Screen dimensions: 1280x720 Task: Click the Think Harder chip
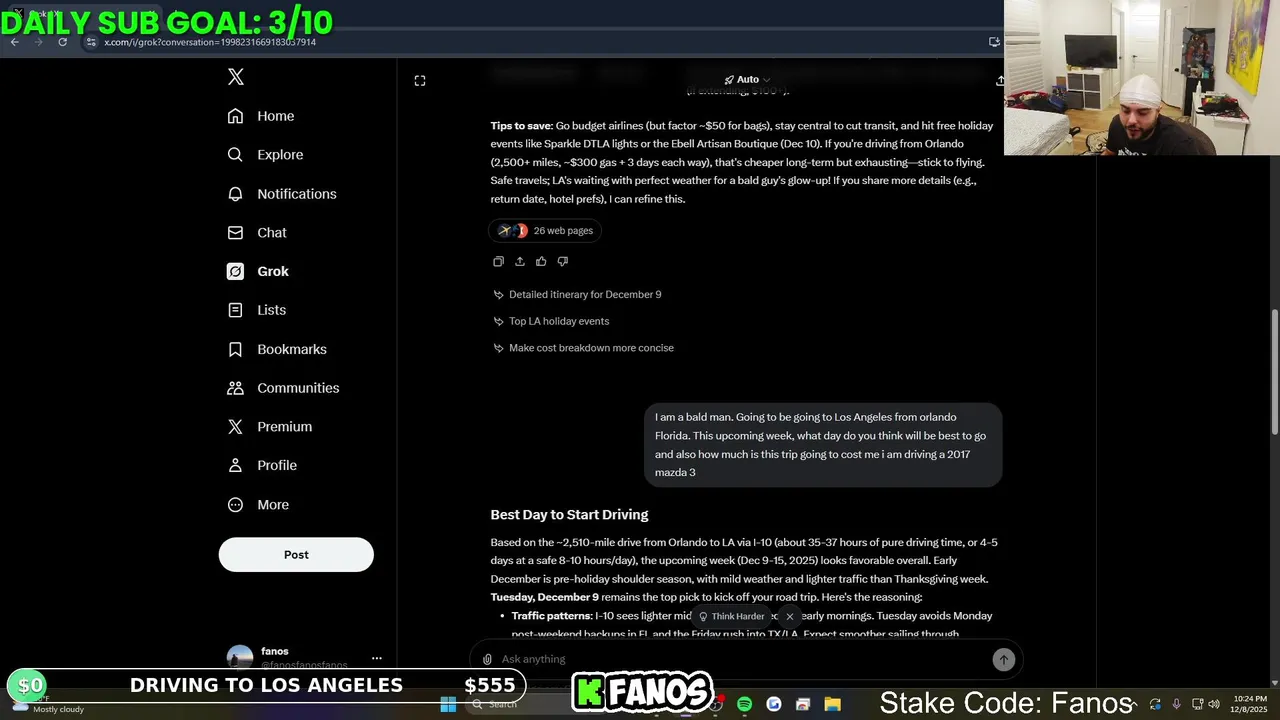pos(732,617)
